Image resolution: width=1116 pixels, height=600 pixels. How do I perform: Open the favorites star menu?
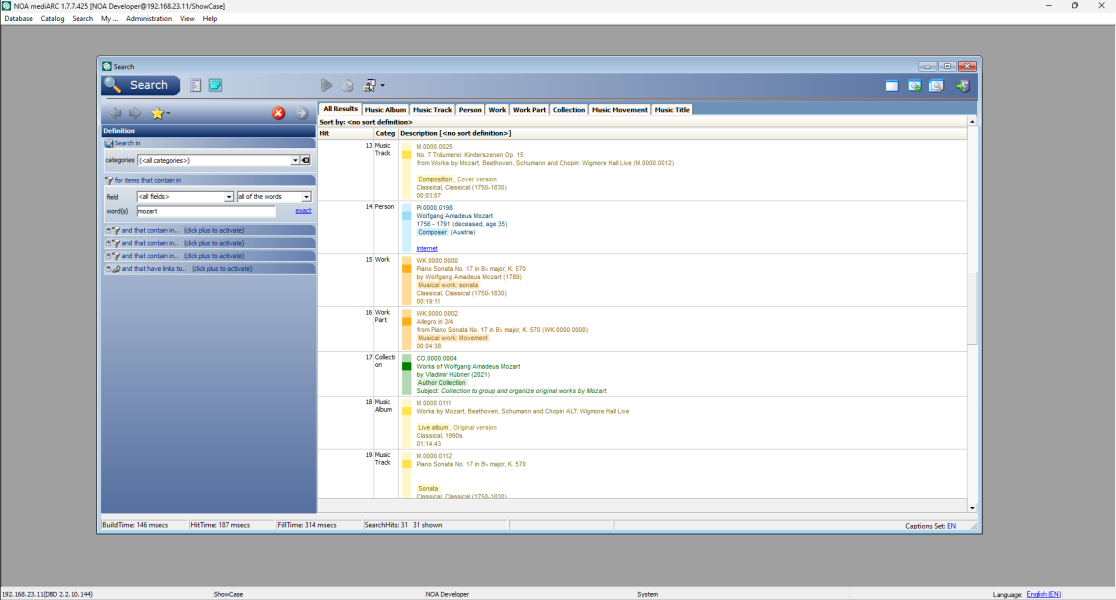pos(159,112)
